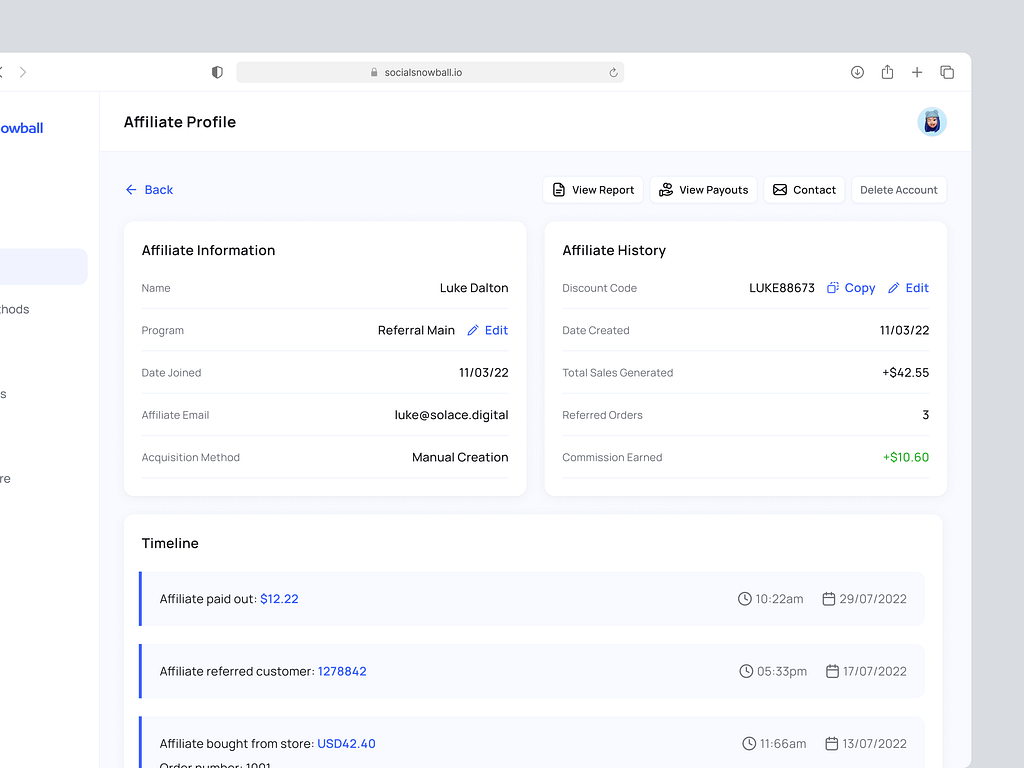Image resolution: width=1024 pixels, height=768 pixels.
Task: Click the clock icon on the 10:22am payout entry
Action: [745, 598]
